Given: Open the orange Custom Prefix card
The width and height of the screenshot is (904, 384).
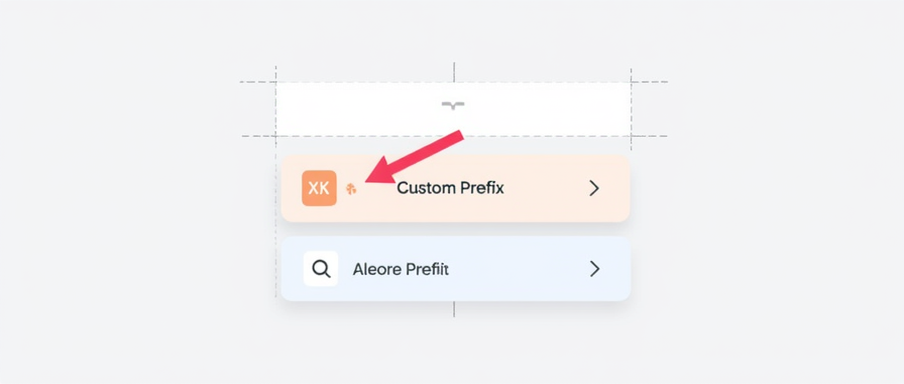Looking at the screenshot, I should tap(455, 188).
